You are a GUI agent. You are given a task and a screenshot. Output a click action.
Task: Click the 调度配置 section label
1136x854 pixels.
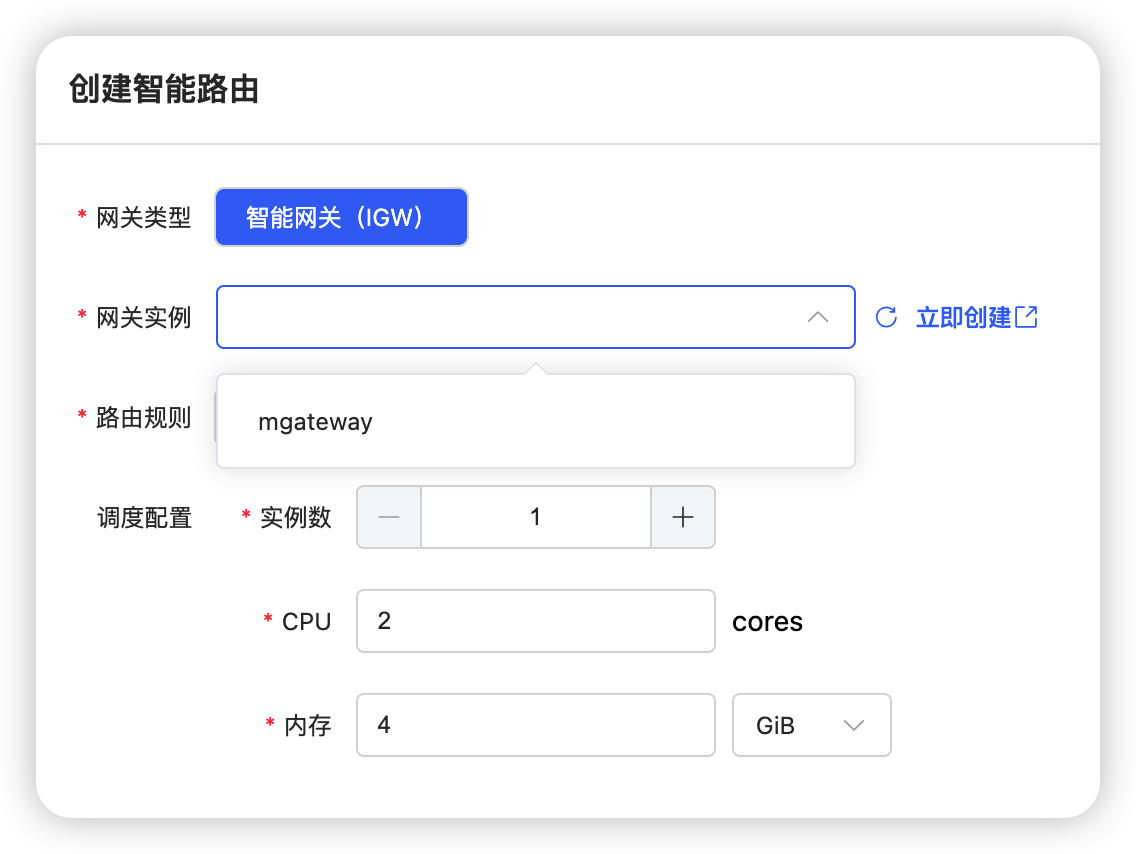(144, 518)
